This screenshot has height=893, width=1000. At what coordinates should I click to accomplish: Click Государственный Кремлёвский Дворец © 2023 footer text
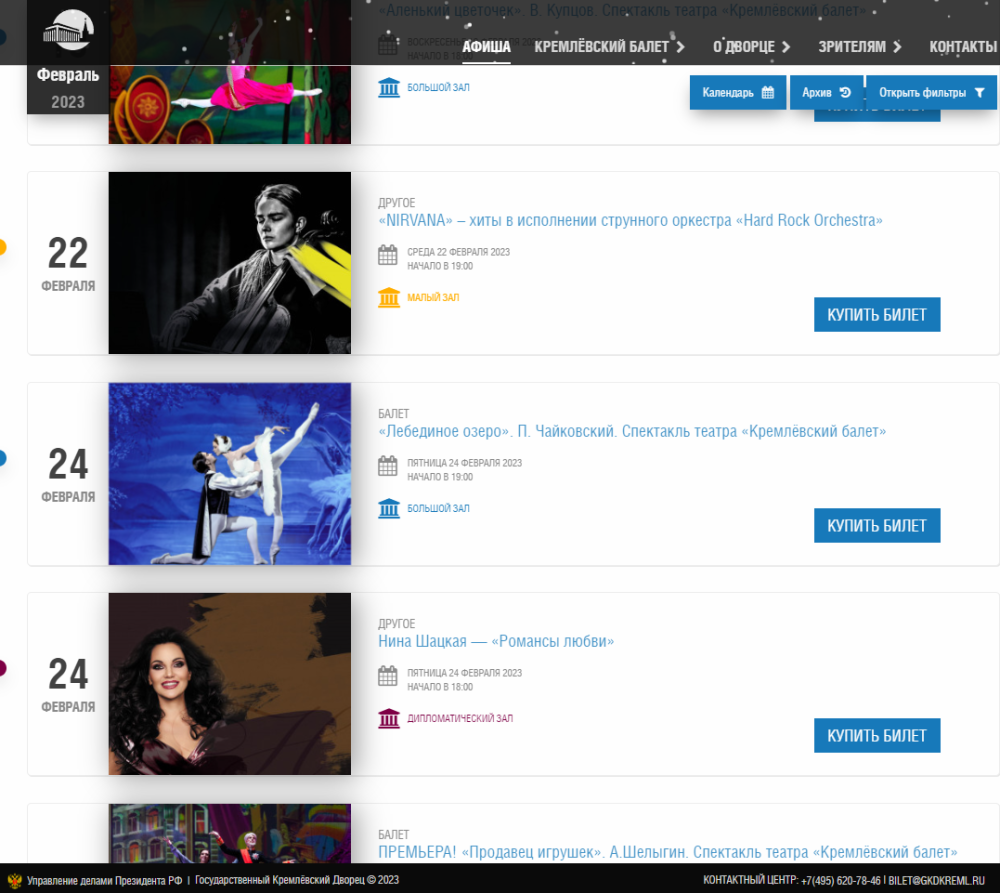pyautogui.click(x=297, y=880)
